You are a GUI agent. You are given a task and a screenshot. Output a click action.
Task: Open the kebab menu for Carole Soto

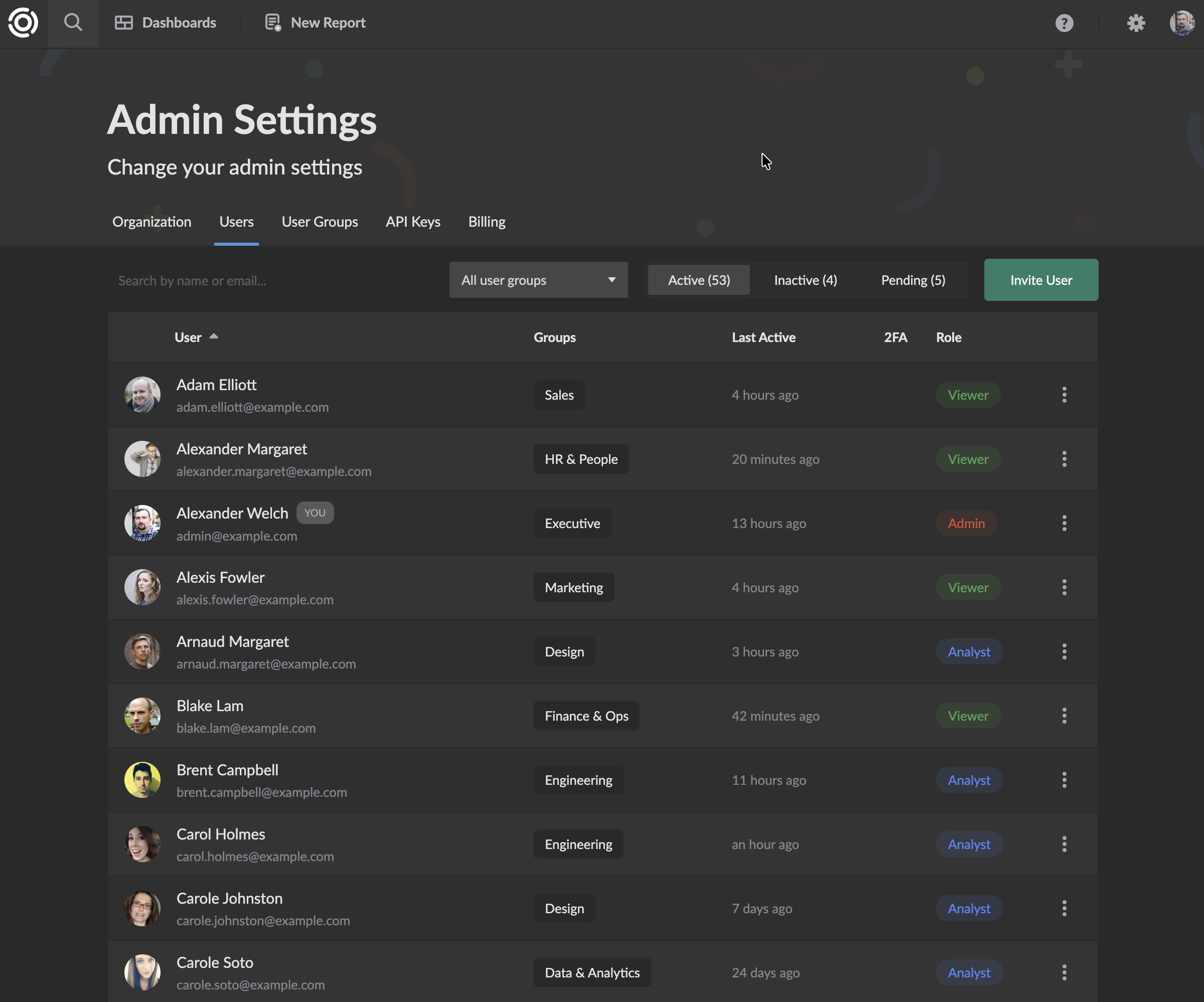[x=1064, y=973]
